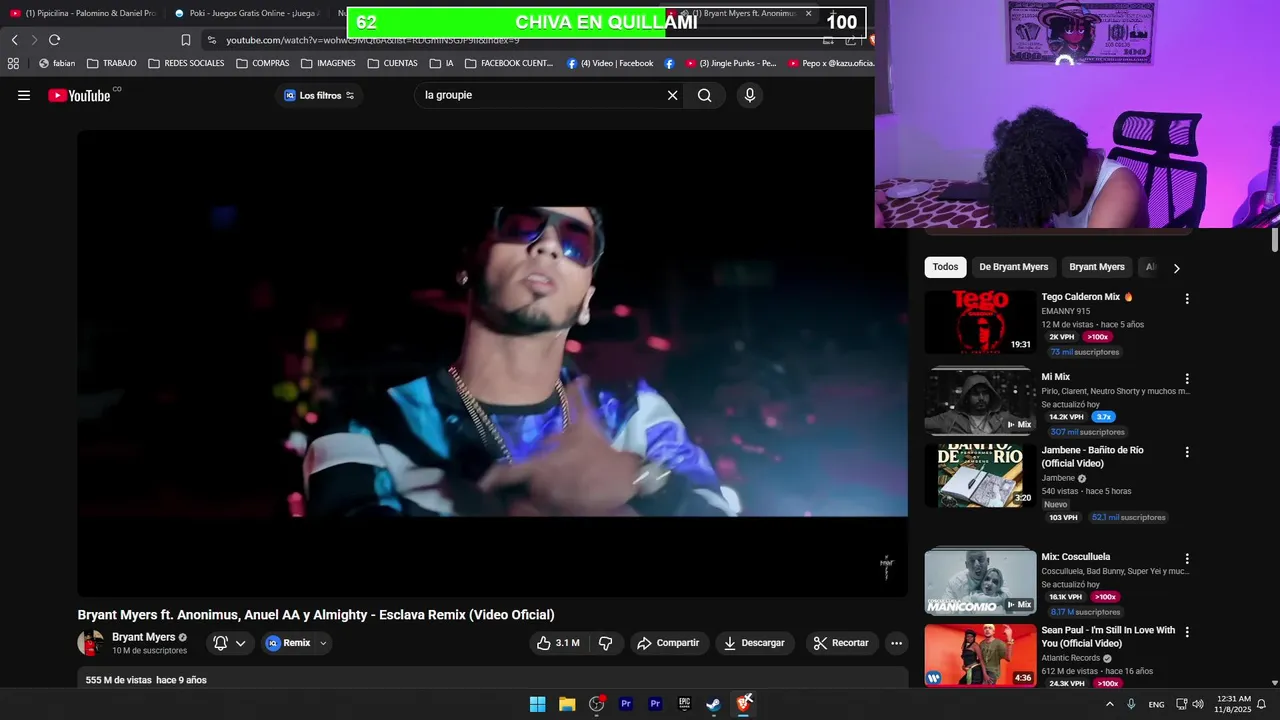
Task: Open the browser tab grid icon
Action: click(13, 63)
